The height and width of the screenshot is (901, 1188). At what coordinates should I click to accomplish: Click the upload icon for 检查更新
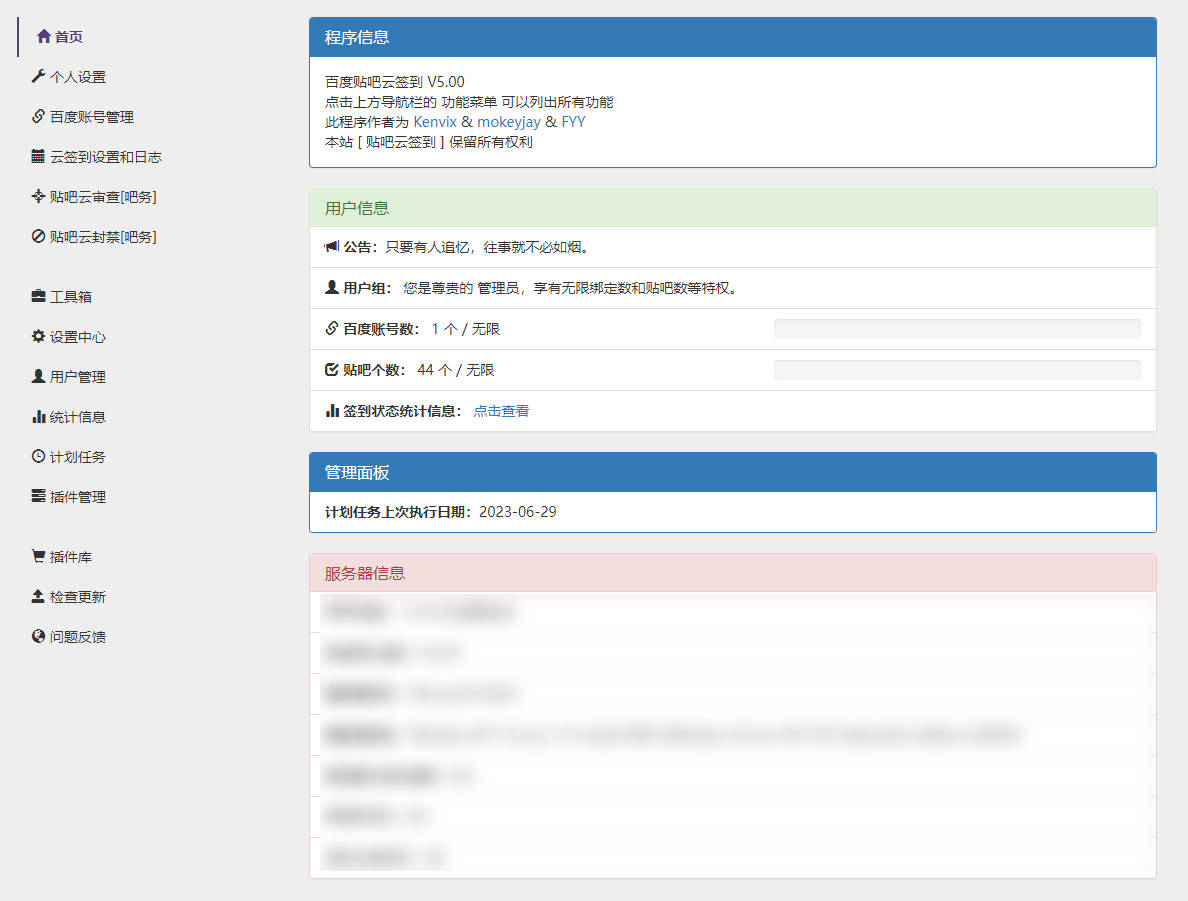point(38,596)
